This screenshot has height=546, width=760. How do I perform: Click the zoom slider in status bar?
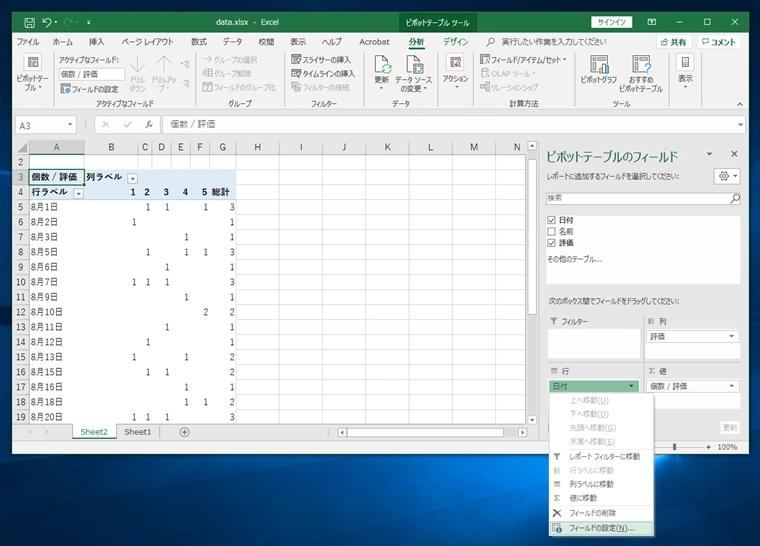[x=674, y=447]
